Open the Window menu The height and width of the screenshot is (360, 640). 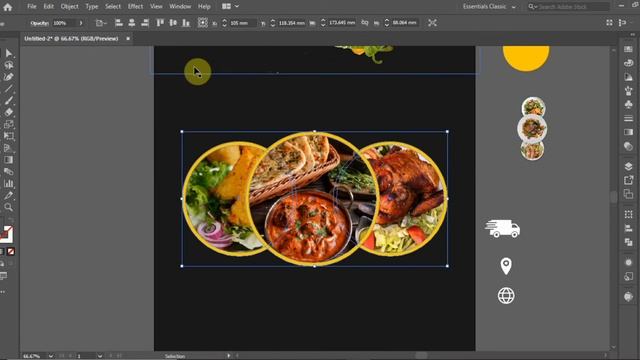tap(180, 7)
